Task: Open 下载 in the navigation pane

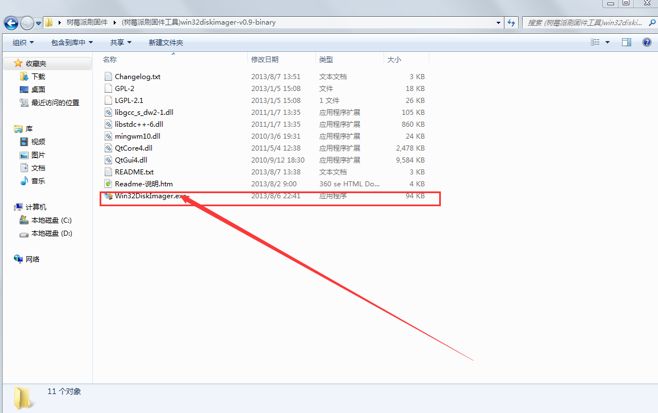Action: [x=38, y=76]
